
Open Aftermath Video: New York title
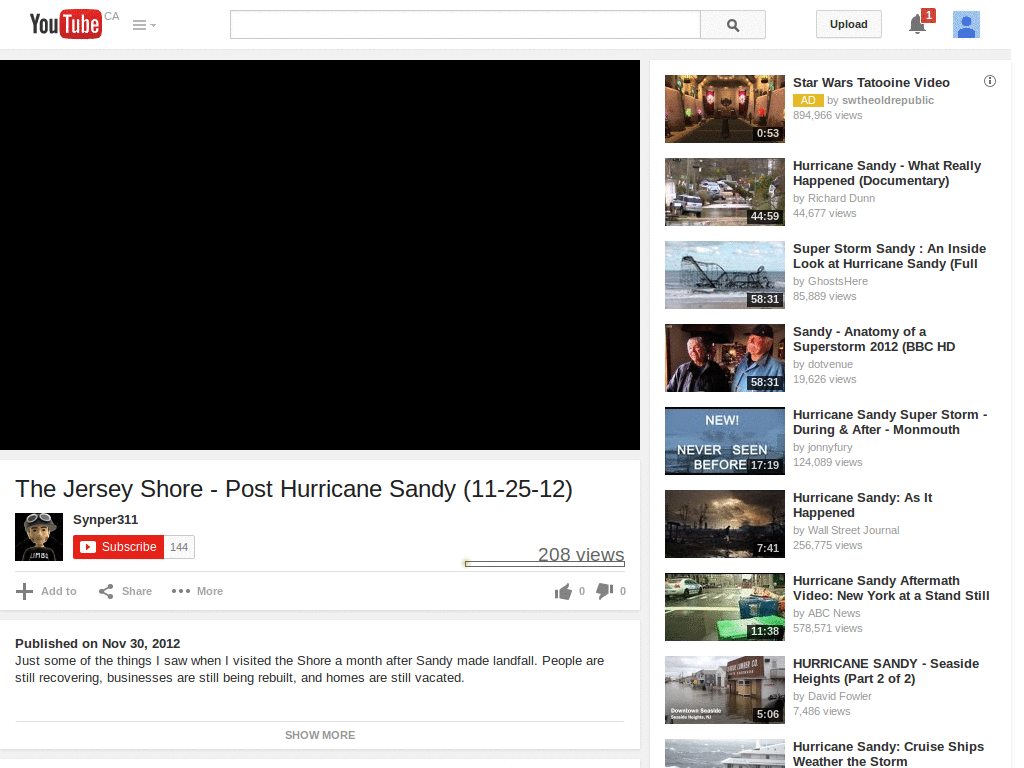coord(891,588)
